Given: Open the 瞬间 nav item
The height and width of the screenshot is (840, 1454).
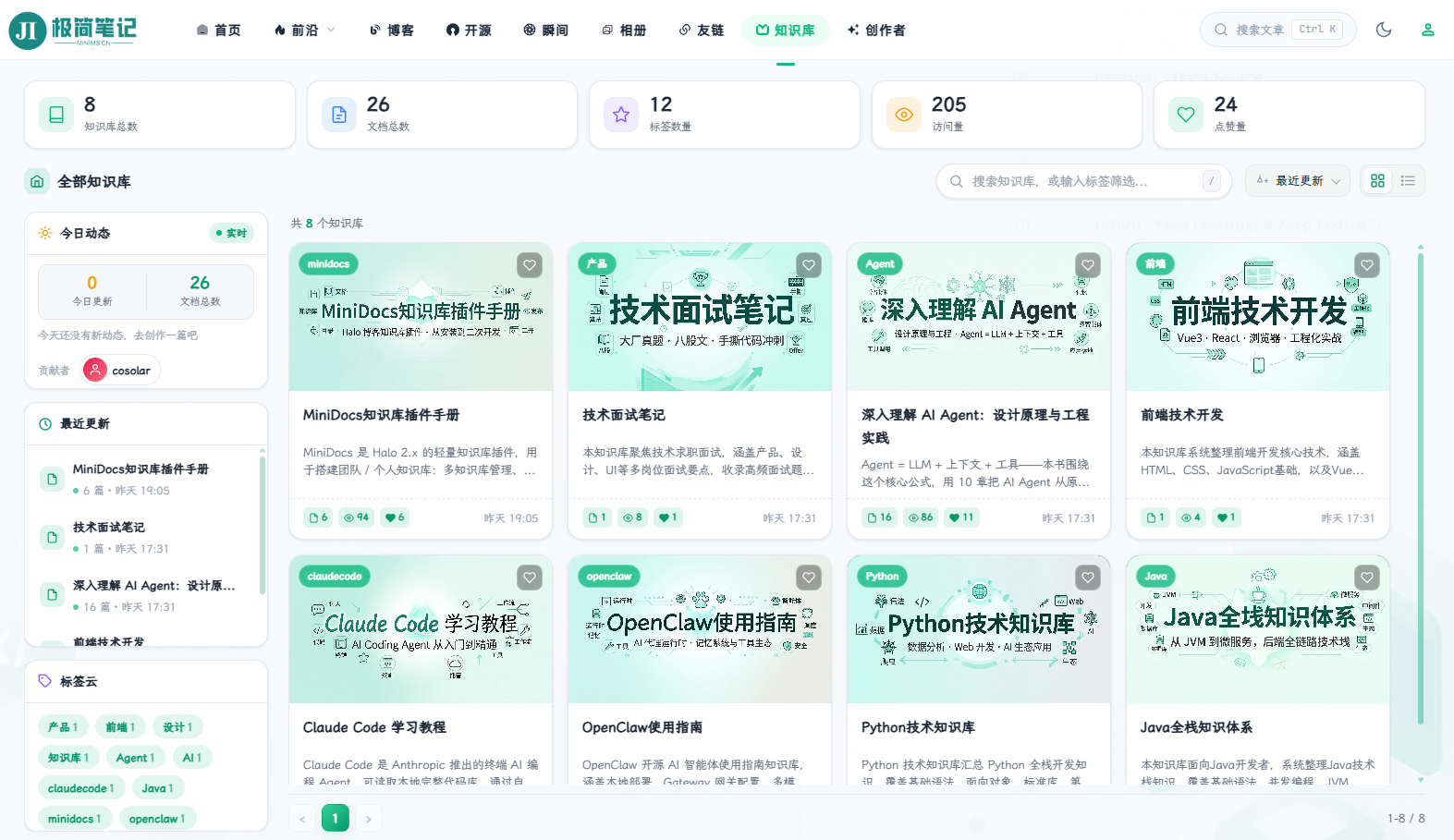Looking at the screenshot, I should click(546, 30).
